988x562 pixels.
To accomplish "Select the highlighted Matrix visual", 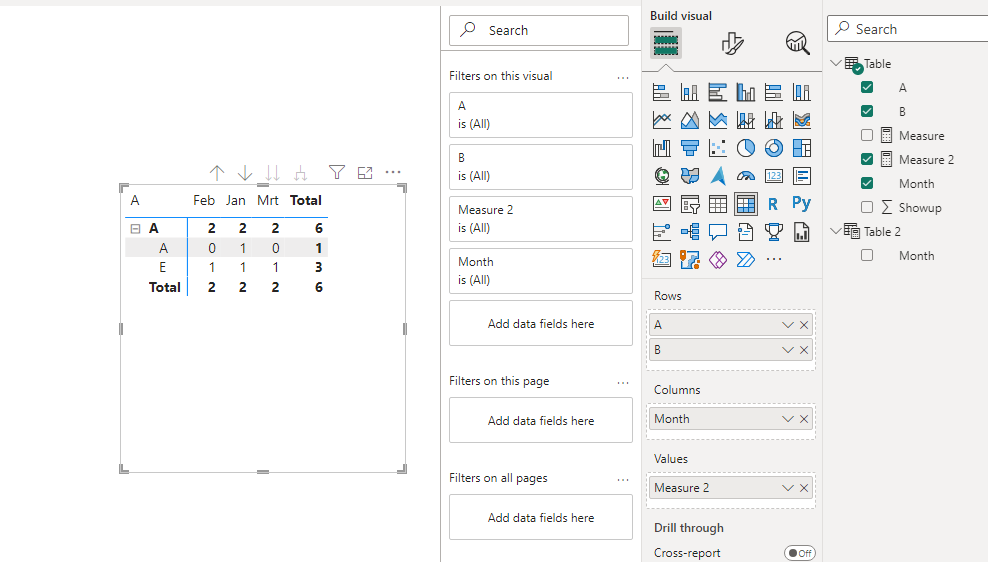I will click(x=746, y=204).
